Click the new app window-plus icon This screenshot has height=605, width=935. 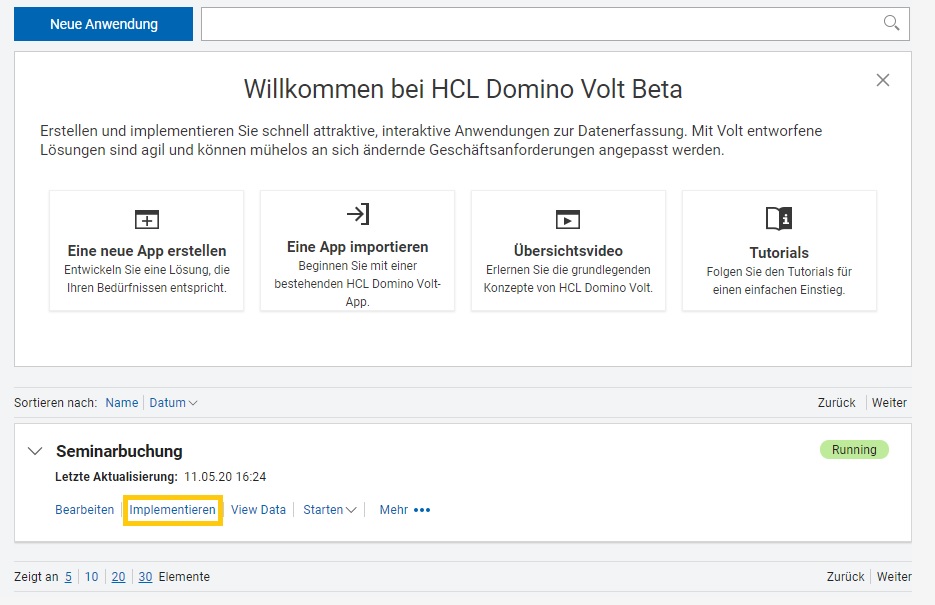pos(147,219)
